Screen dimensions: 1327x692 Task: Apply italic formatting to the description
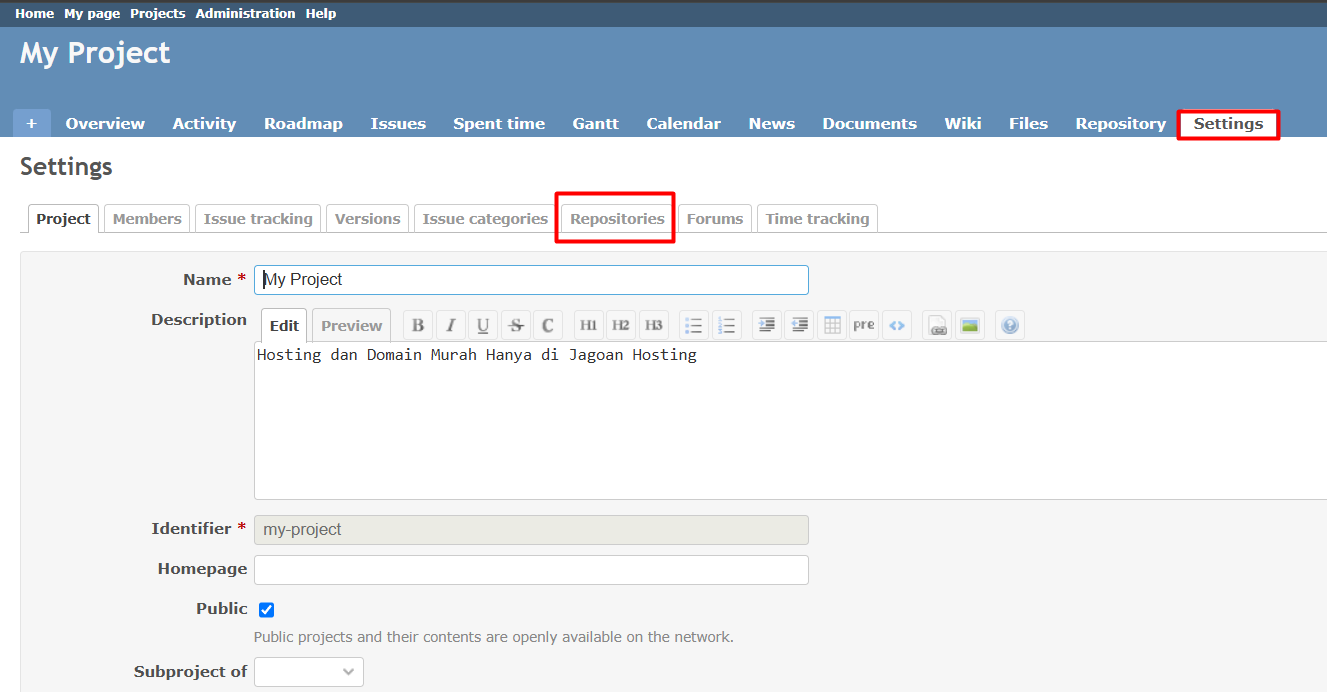(450, 324)
